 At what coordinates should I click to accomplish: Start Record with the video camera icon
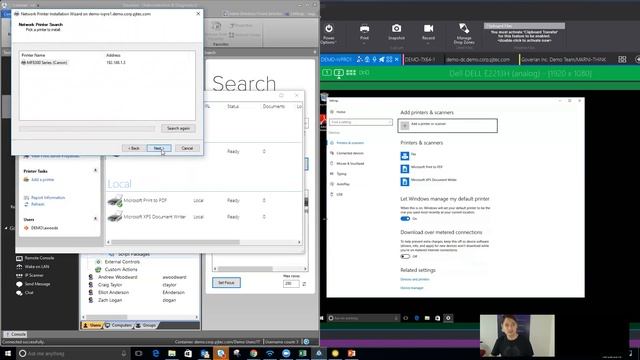pyautogui.click(x=428, y=33)
